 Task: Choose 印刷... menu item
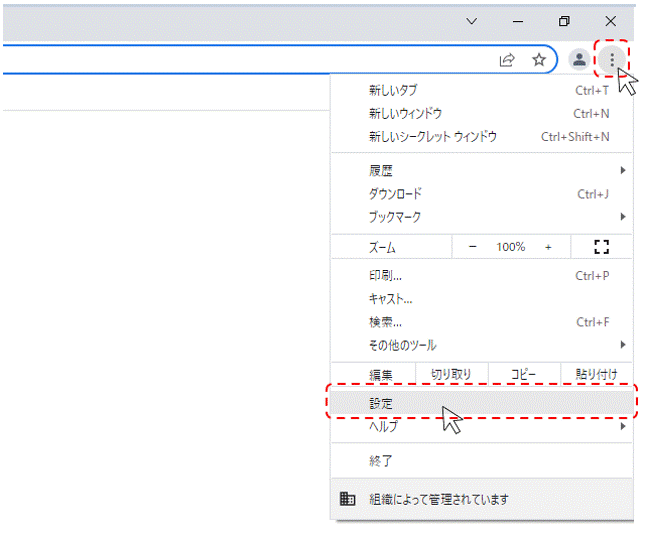tap(482, 275)
